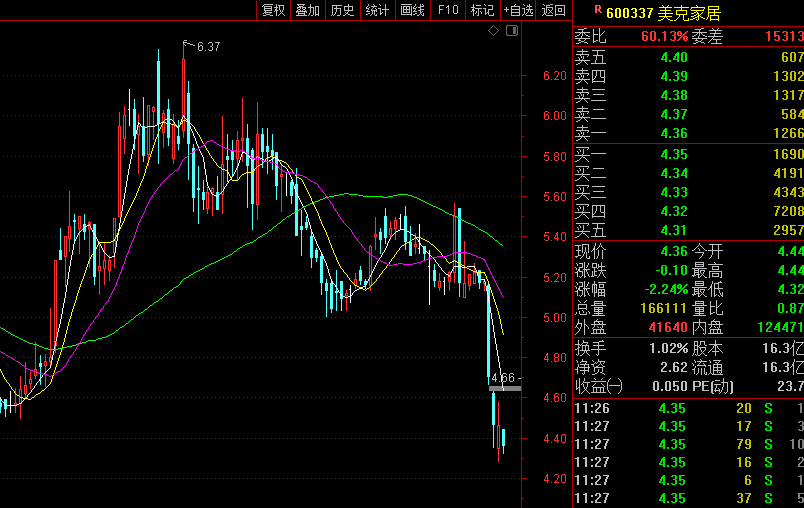Click the 11:26 trade tick row
Image resolution: width=804 pixels, height=508 pixels.
coord(688,407)
